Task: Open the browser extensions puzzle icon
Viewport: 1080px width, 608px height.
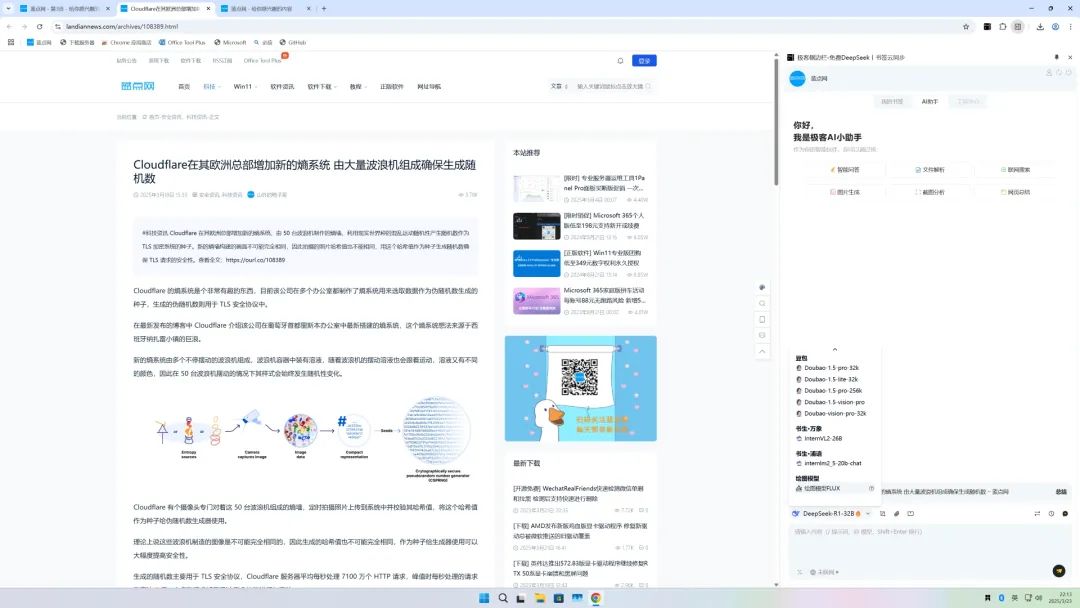Action: pyautogui.click(x=1003, y=26)
